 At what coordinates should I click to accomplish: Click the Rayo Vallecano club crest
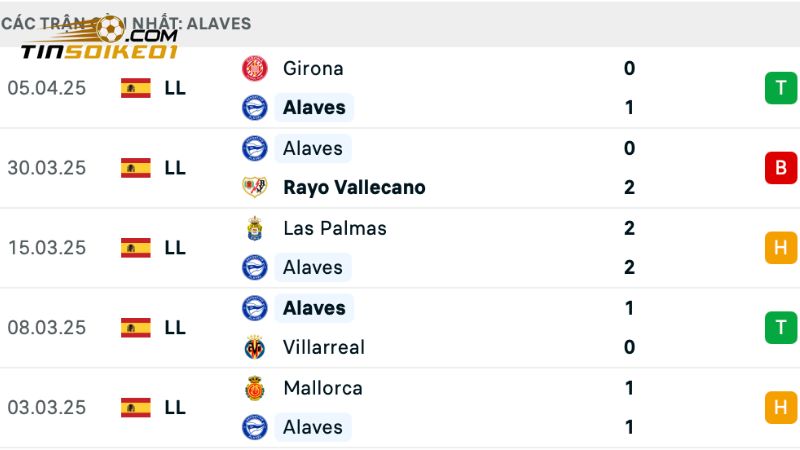tap(255, 187)
